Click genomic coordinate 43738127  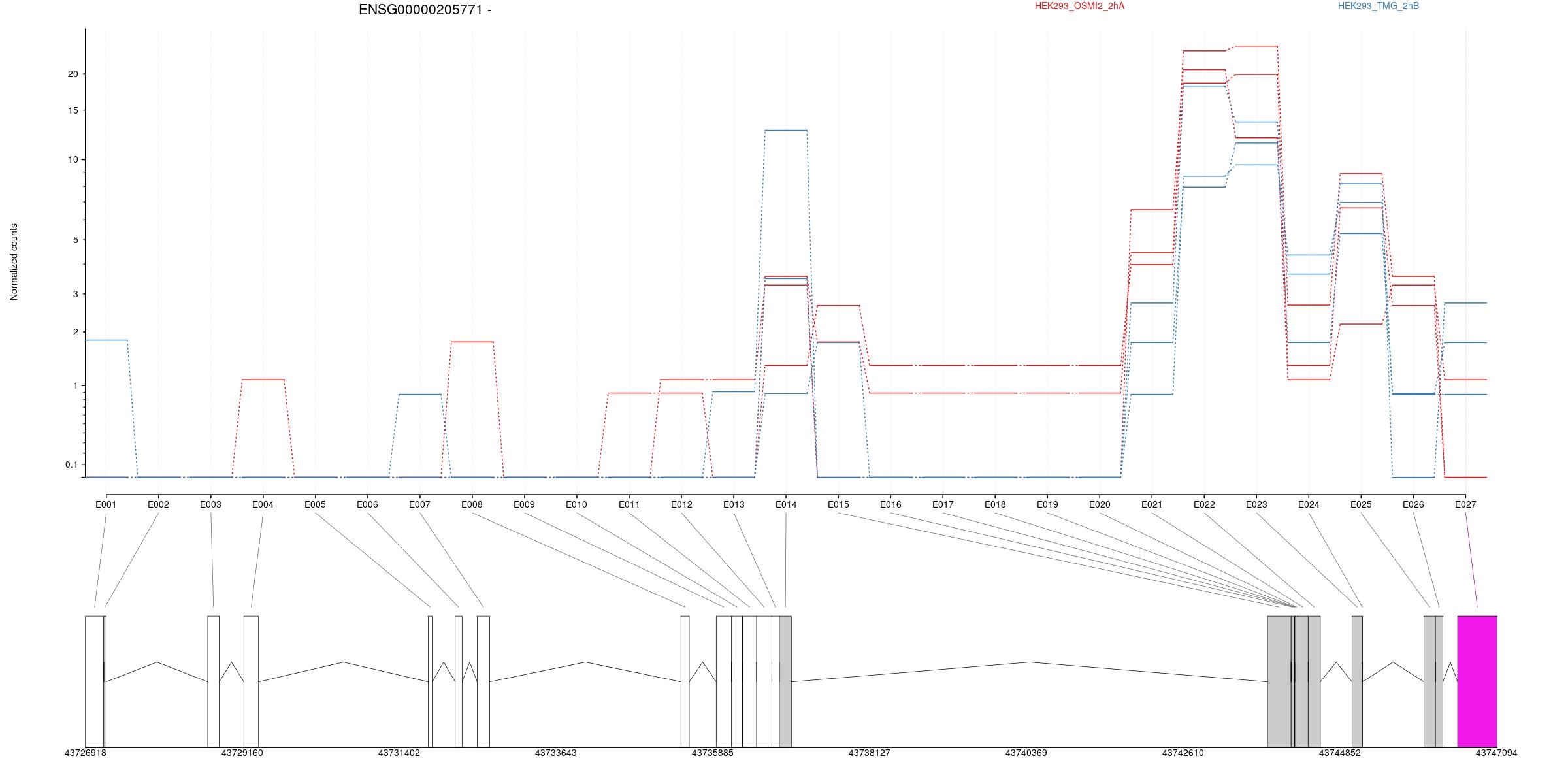[869, 753]
